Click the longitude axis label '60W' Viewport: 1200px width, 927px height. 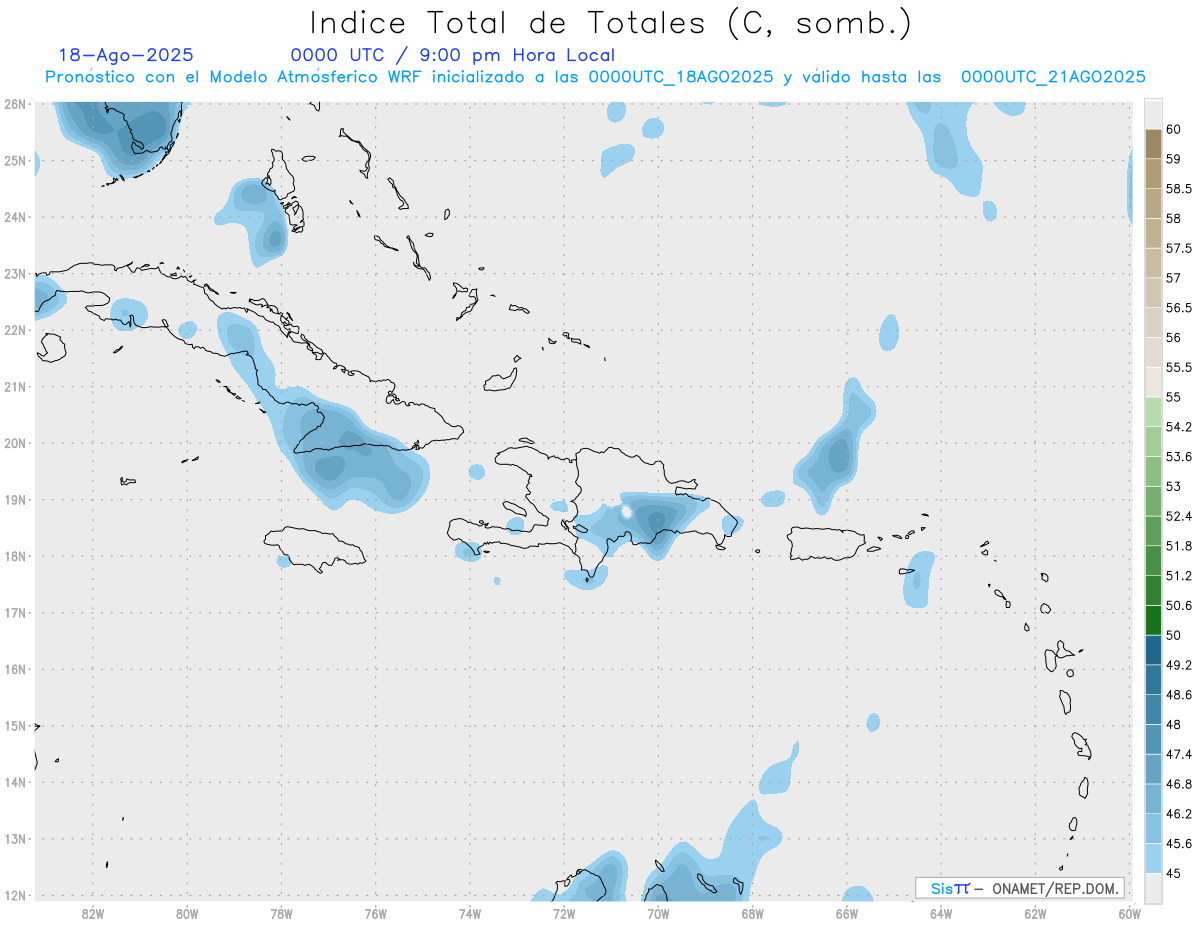1129,913
